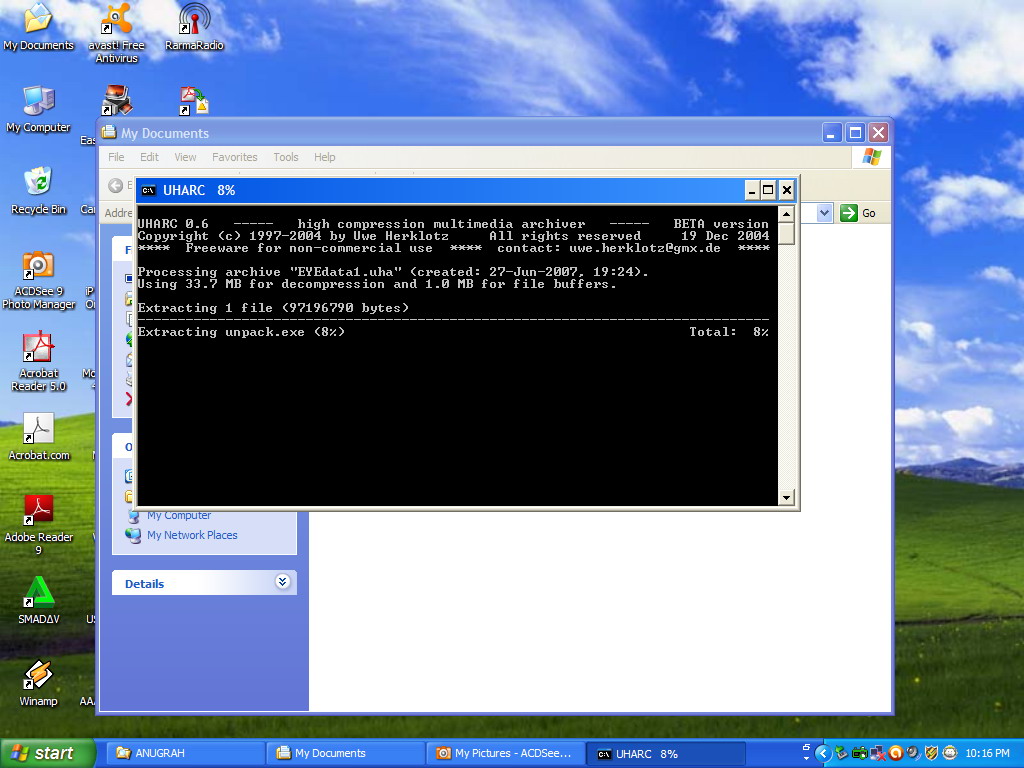Viewport: 1024px width, 768px height.
Task: Select the Recycle Bin icon
Action: pos(38,190)
